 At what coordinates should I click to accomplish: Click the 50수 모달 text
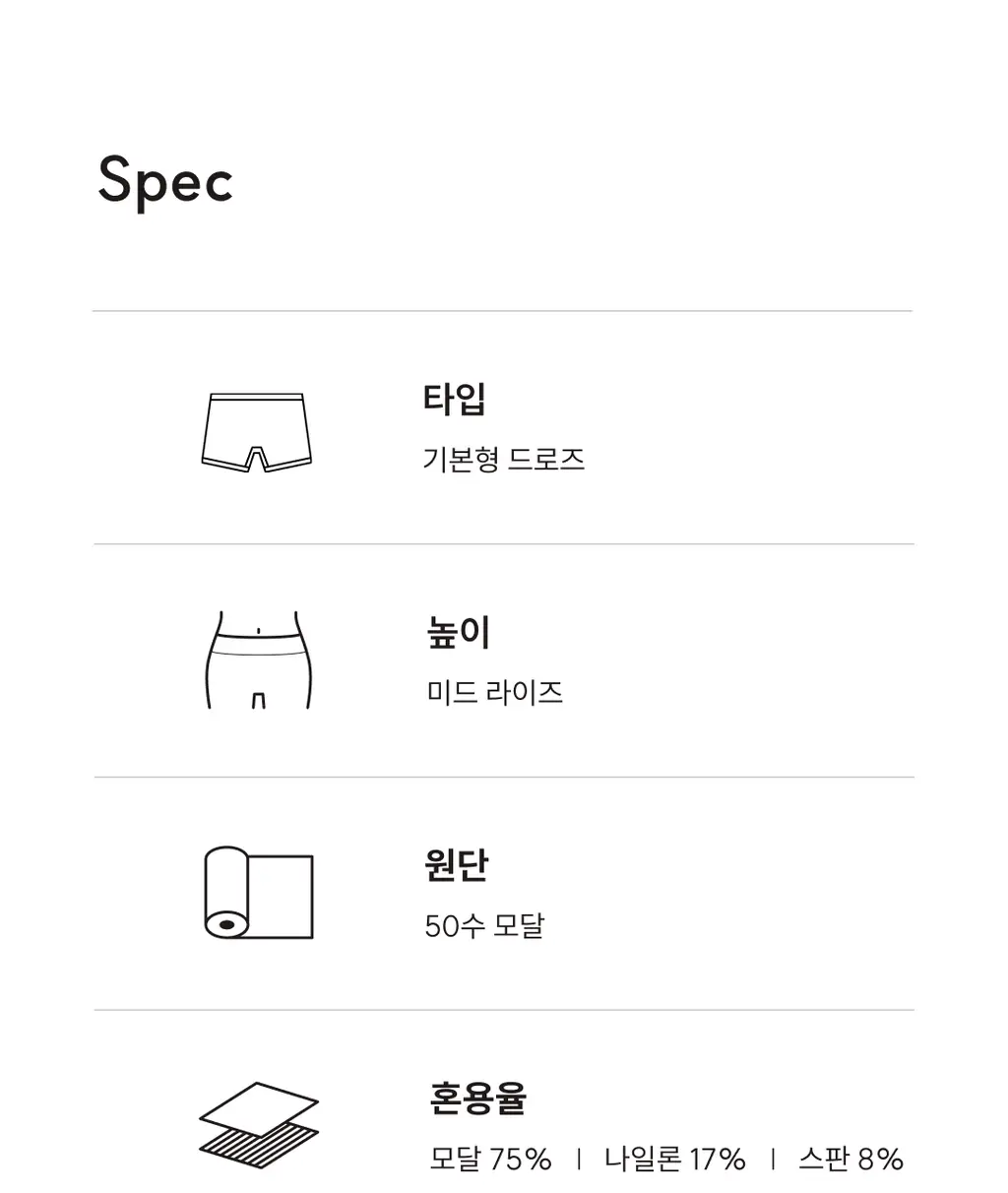(x=484, y=926)
